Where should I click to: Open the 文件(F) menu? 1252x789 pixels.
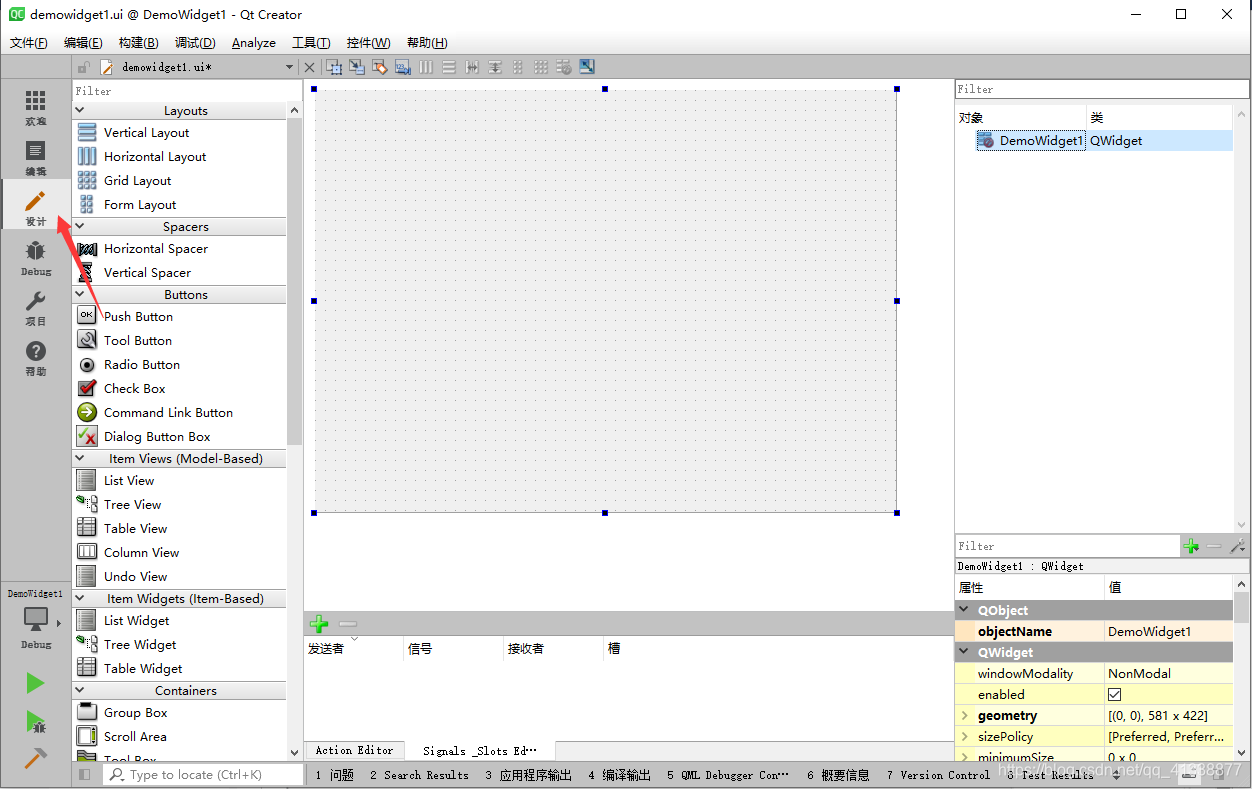(x=29, y=43)
